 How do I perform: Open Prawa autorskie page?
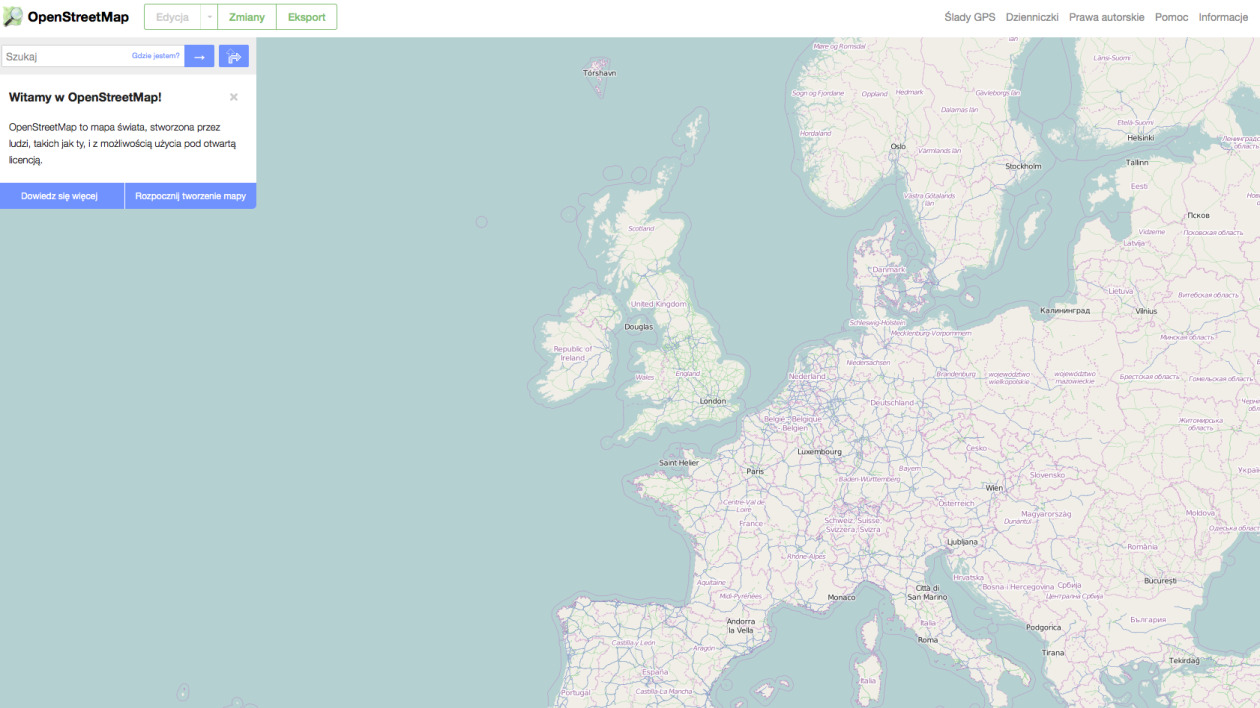click(1106, 17)
